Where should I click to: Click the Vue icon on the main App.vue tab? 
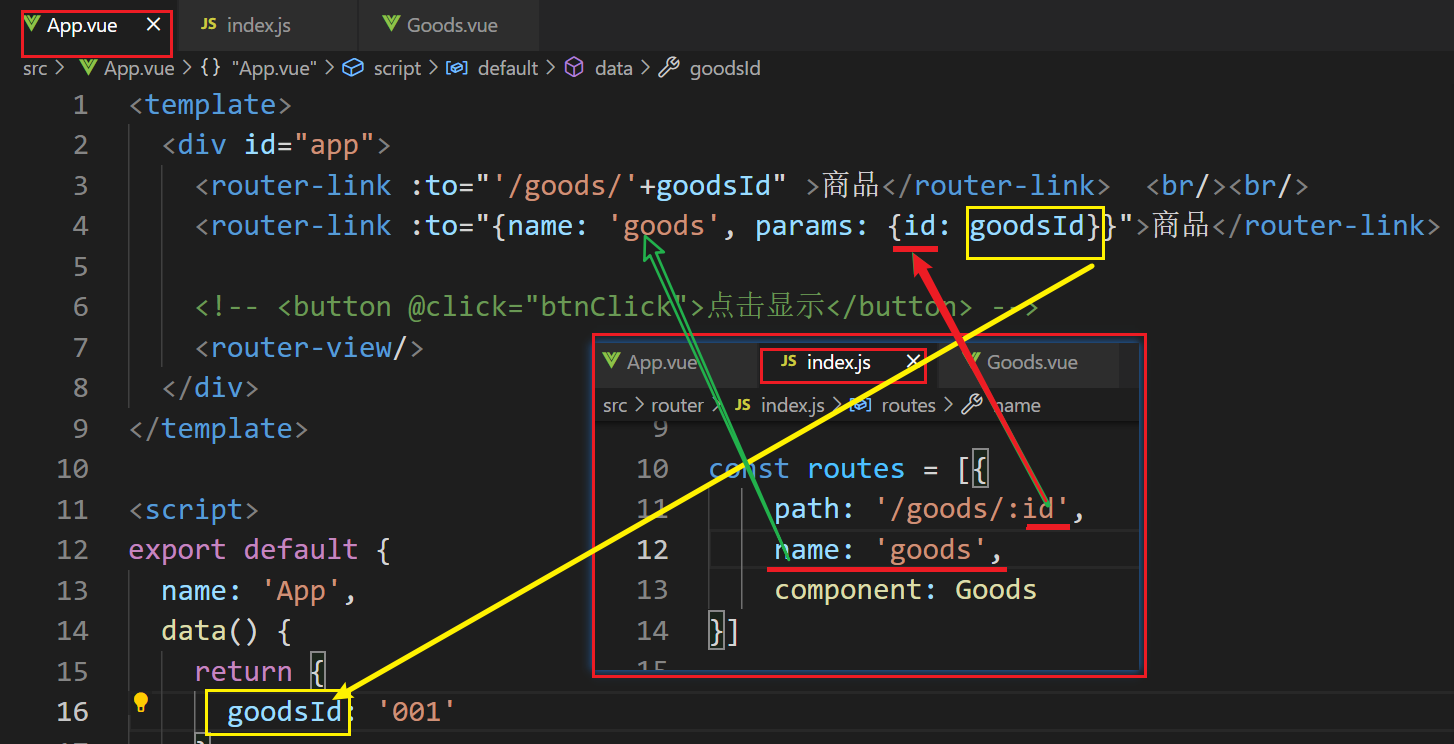[33, 25]
